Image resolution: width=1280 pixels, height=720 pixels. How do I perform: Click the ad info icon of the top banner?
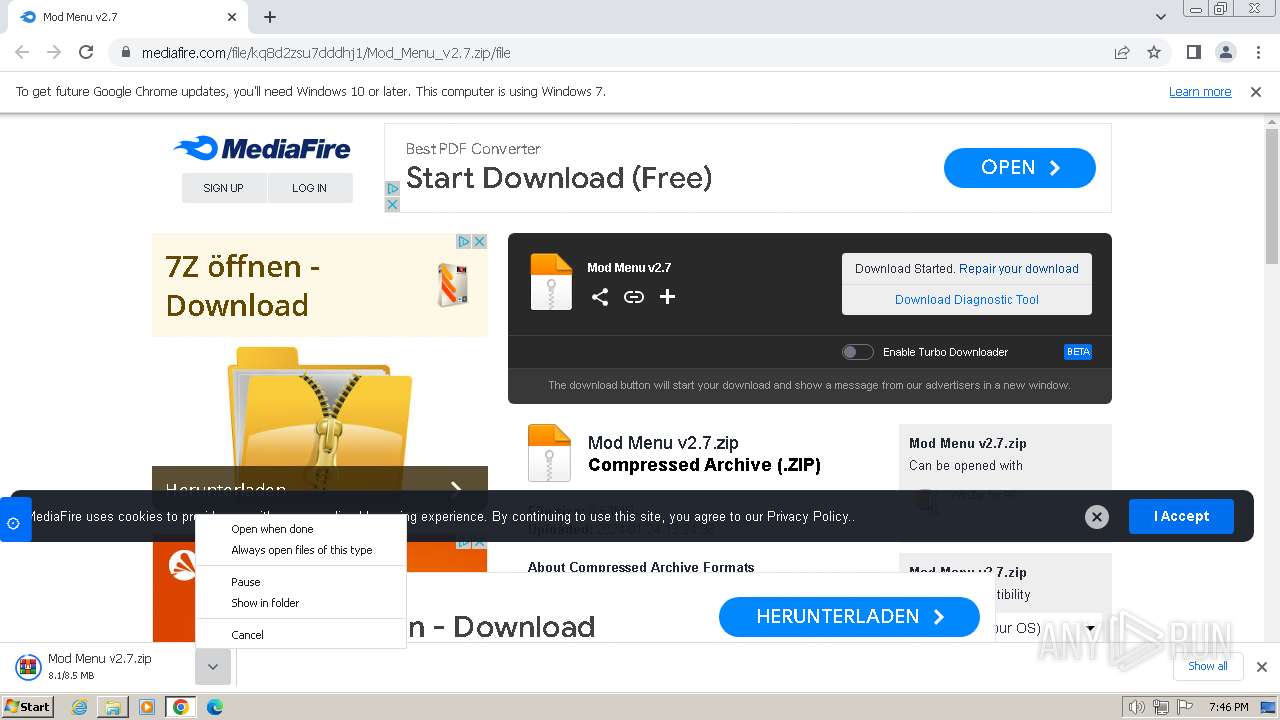click(x=392, y=188)
